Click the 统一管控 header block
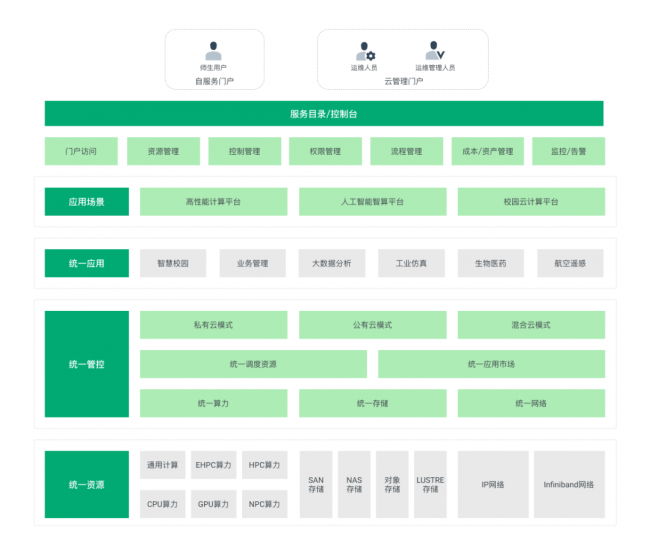 [x=87, y=364]
